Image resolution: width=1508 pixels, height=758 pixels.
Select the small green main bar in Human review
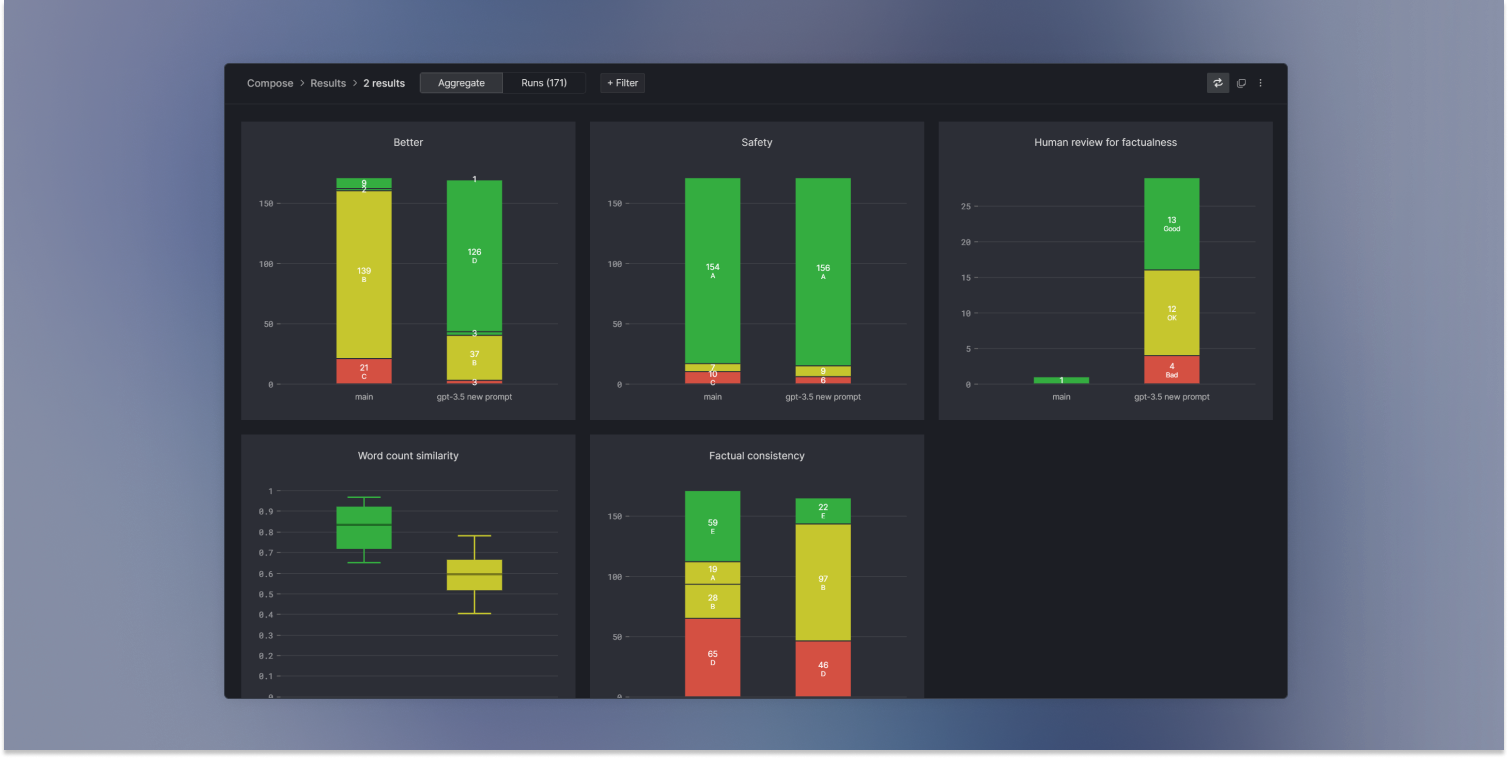pyautogui.click(x=1061, y=380)
